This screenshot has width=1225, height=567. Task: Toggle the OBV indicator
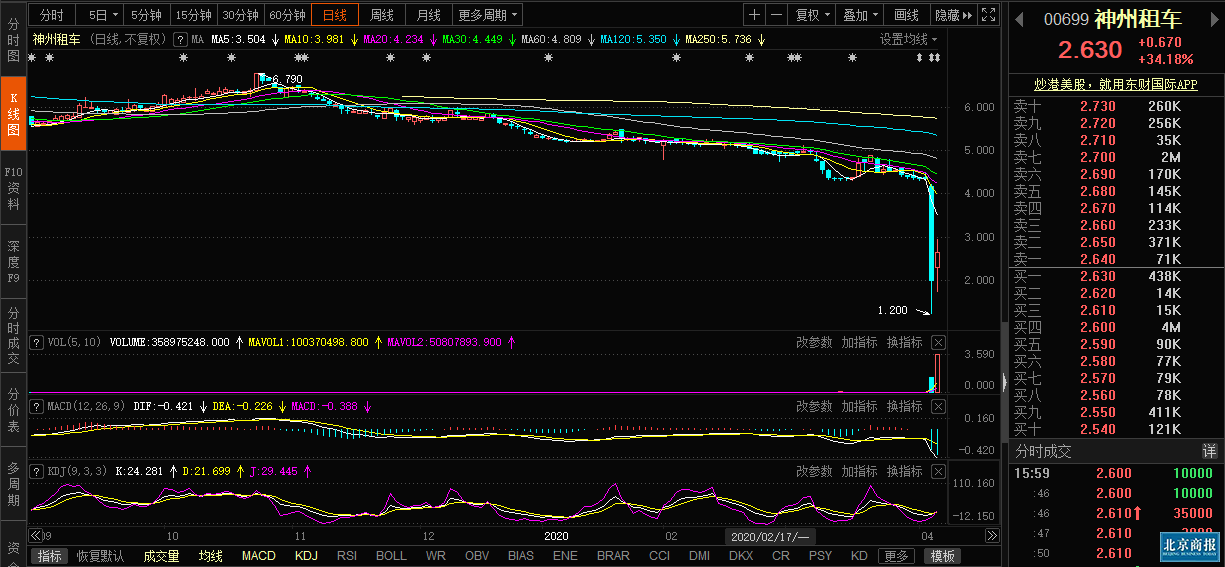click(x=478, y=556)
